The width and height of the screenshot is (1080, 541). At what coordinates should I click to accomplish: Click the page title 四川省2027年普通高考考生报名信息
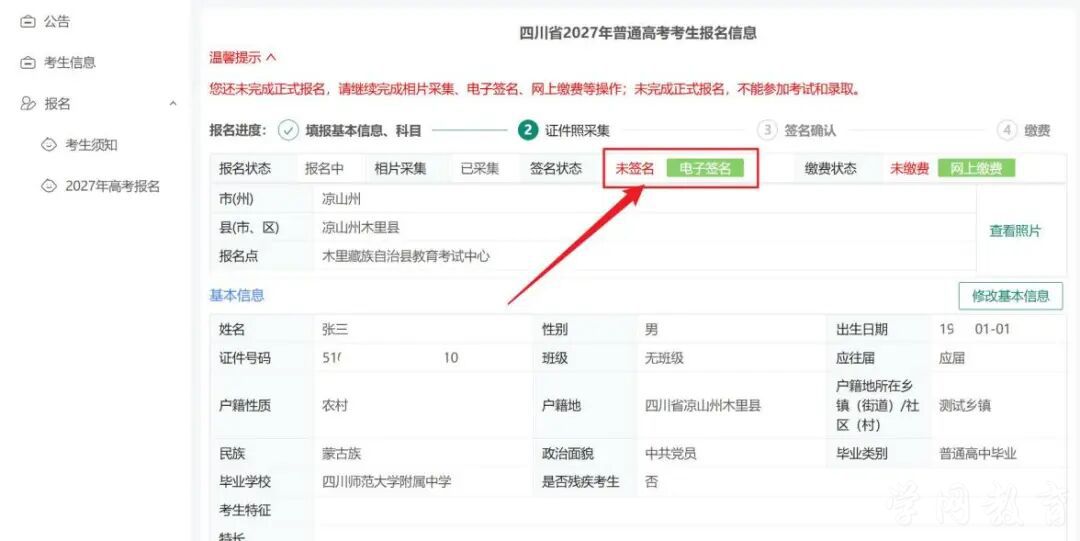[638, 32]
